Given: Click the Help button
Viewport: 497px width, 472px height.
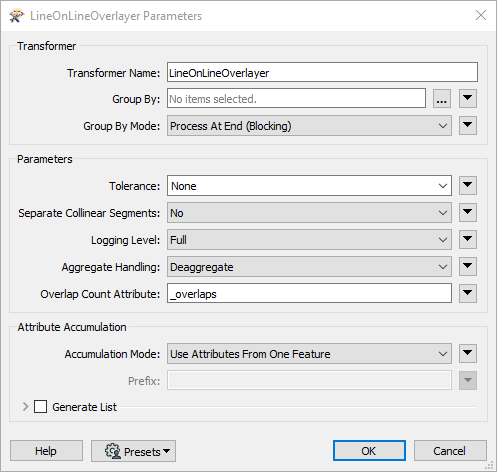Looking at the screenshot, I should click(46, 451).
